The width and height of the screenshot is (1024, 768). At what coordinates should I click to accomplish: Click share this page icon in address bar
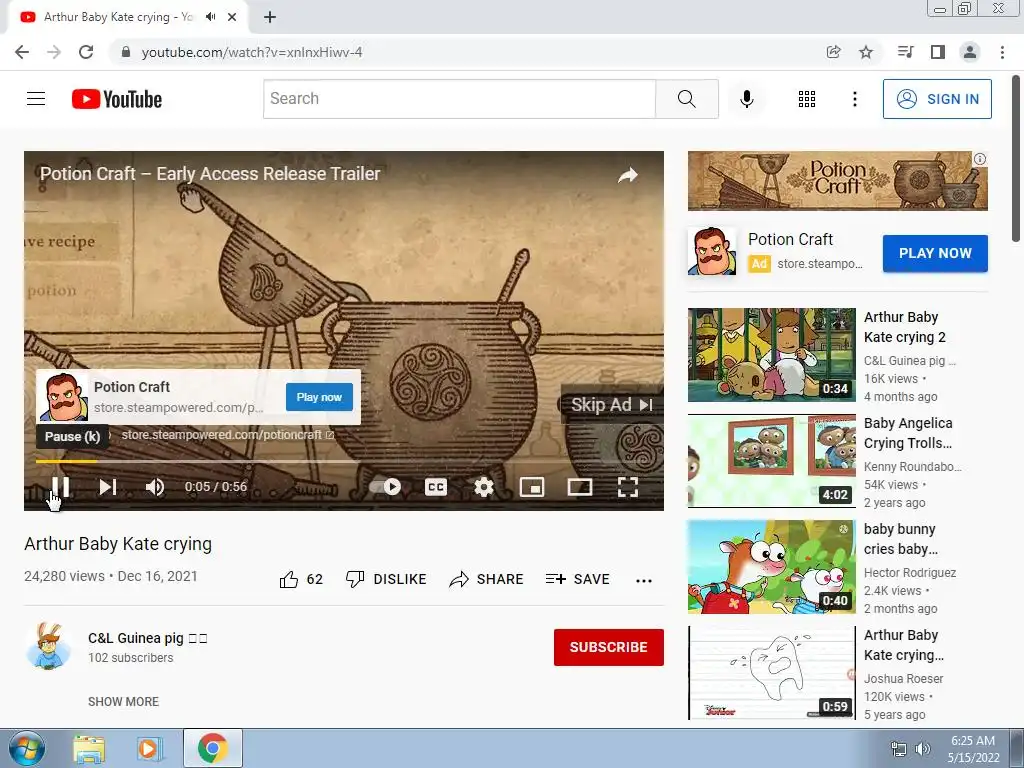tap(833, 52)
